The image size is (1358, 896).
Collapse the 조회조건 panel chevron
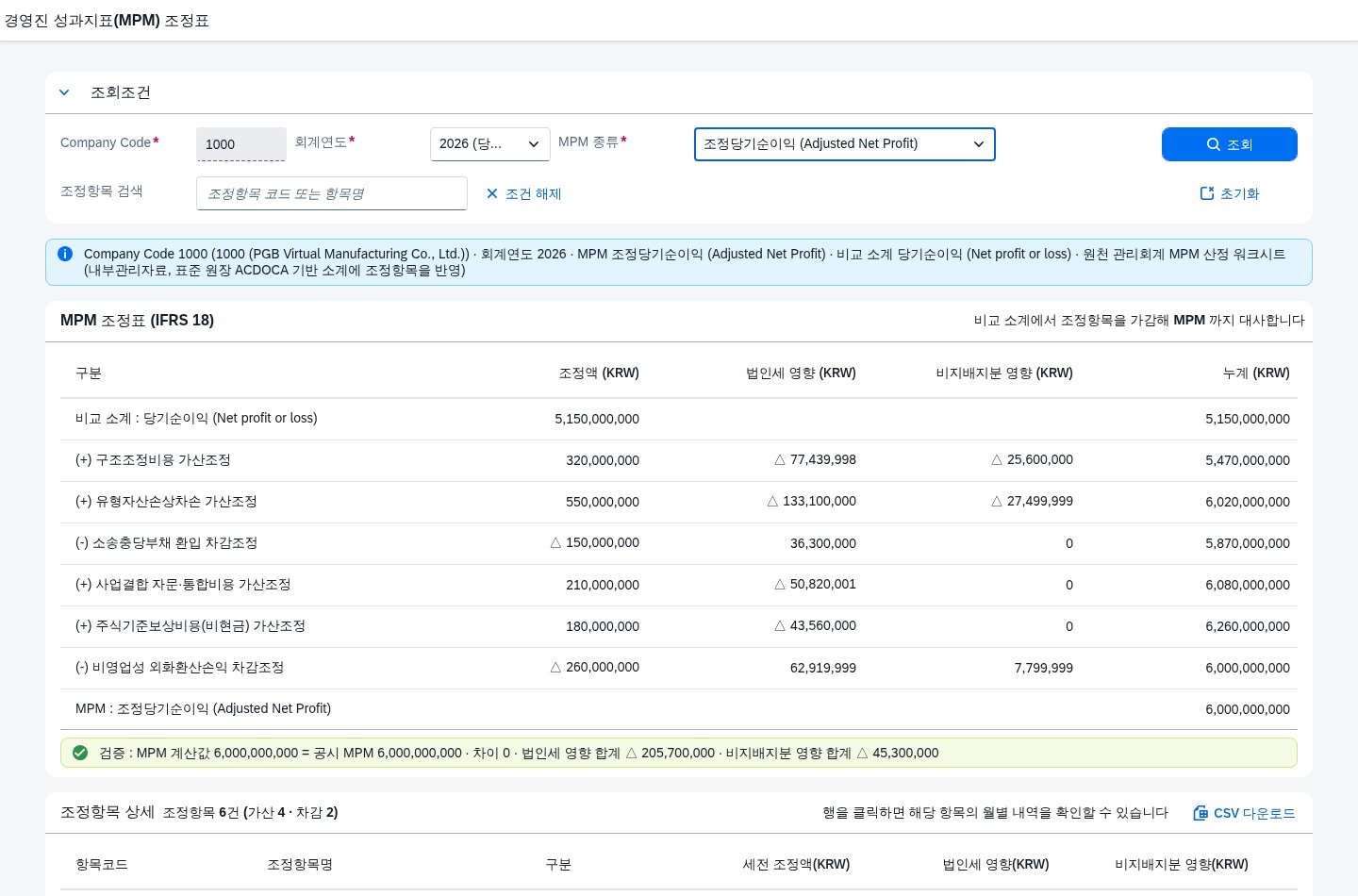pyautogui.click(x=64, y=92)
